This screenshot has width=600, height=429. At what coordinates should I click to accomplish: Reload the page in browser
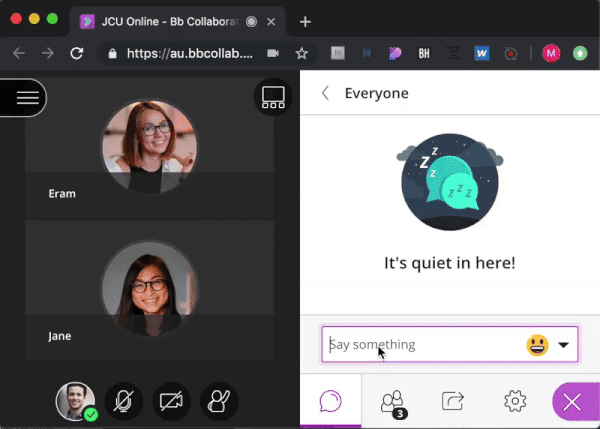[76, 53]
